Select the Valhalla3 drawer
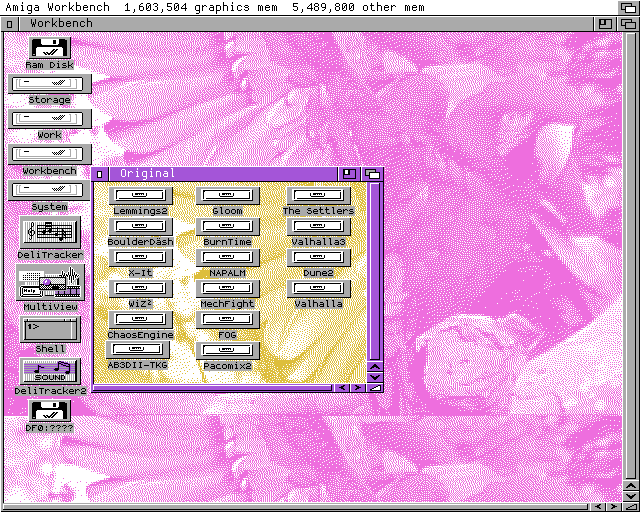Image resolution: width=640 pixels, height=512 pixels. 318,227
